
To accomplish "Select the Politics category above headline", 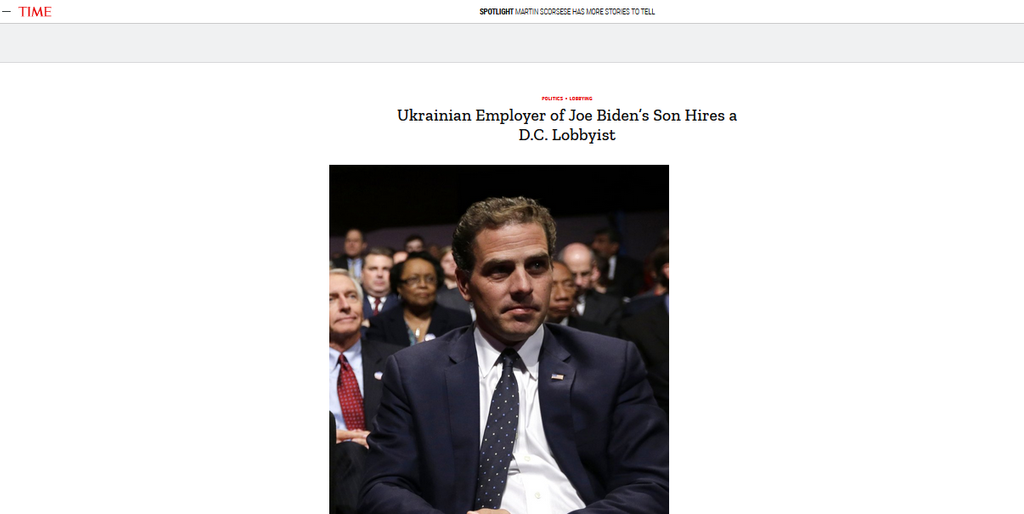I will [x=552, y=99].
